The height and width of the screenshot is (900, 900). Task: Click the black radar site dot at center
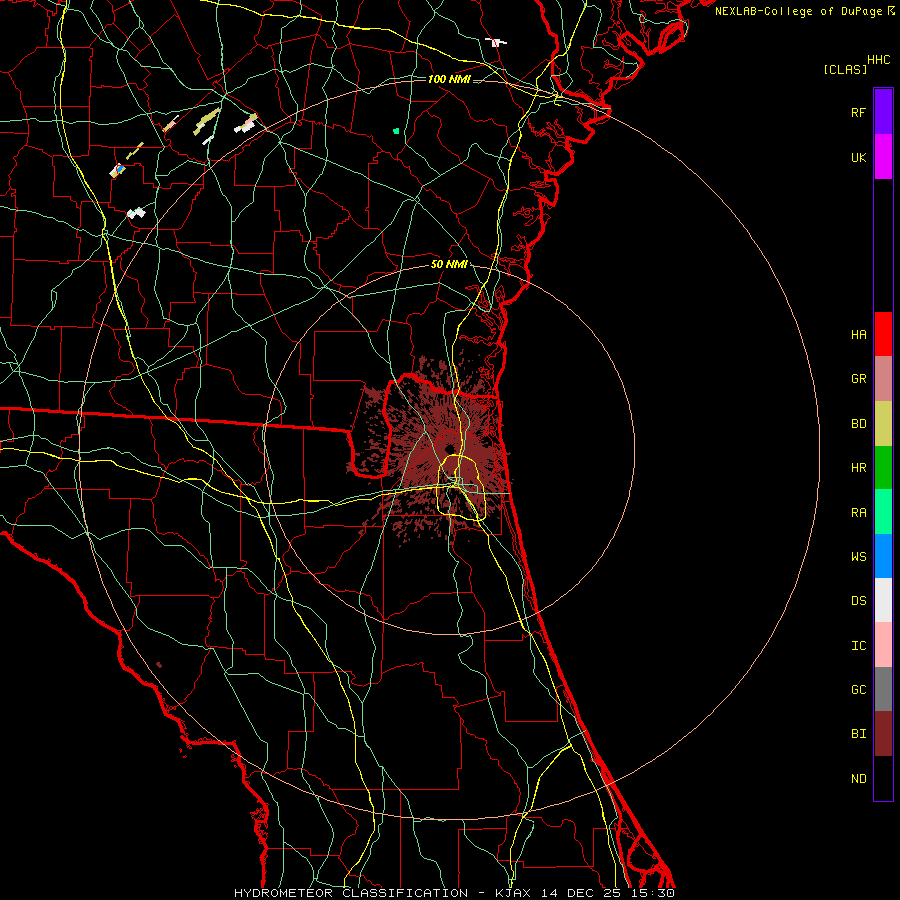coord(449,449)
